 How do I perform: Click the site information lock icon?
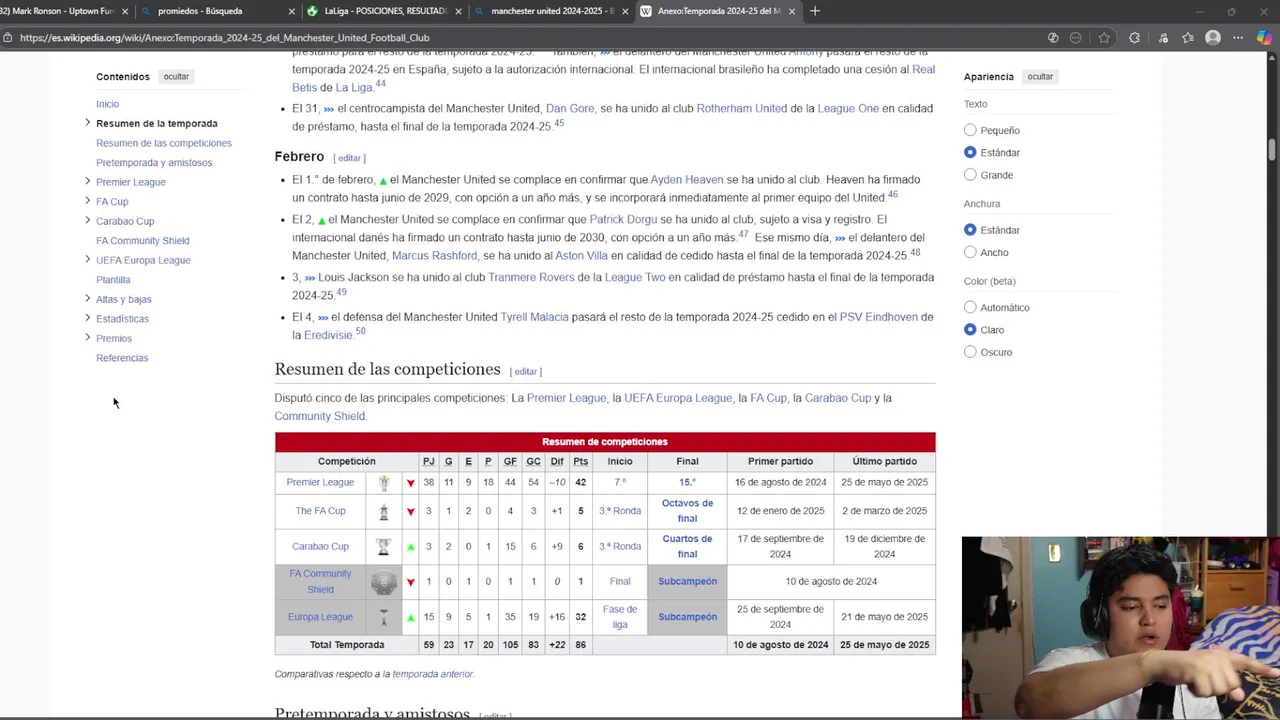pos(8,38)
